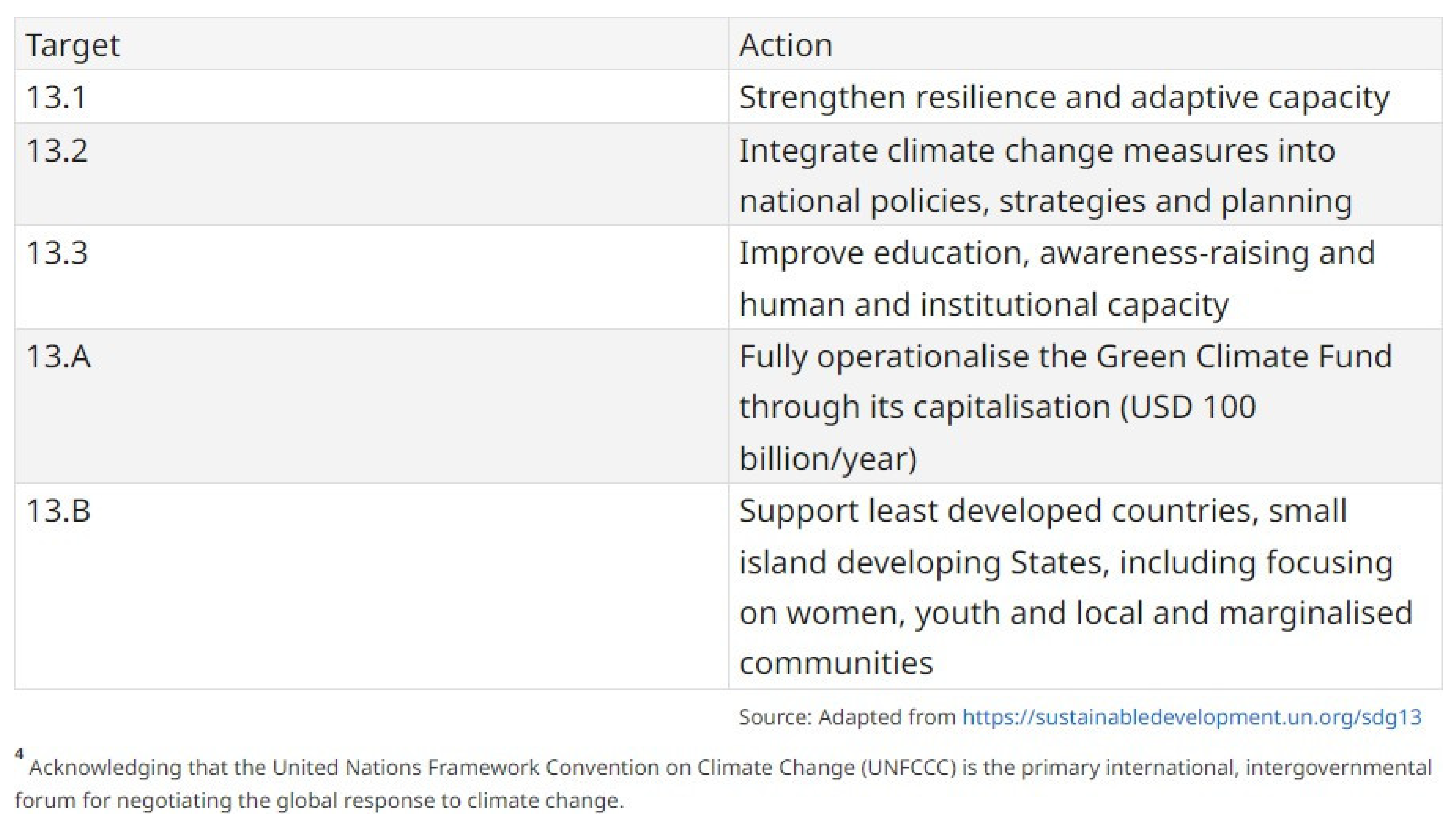Click the 'Source: Adapted from' caption text

[x=846, y=717]
